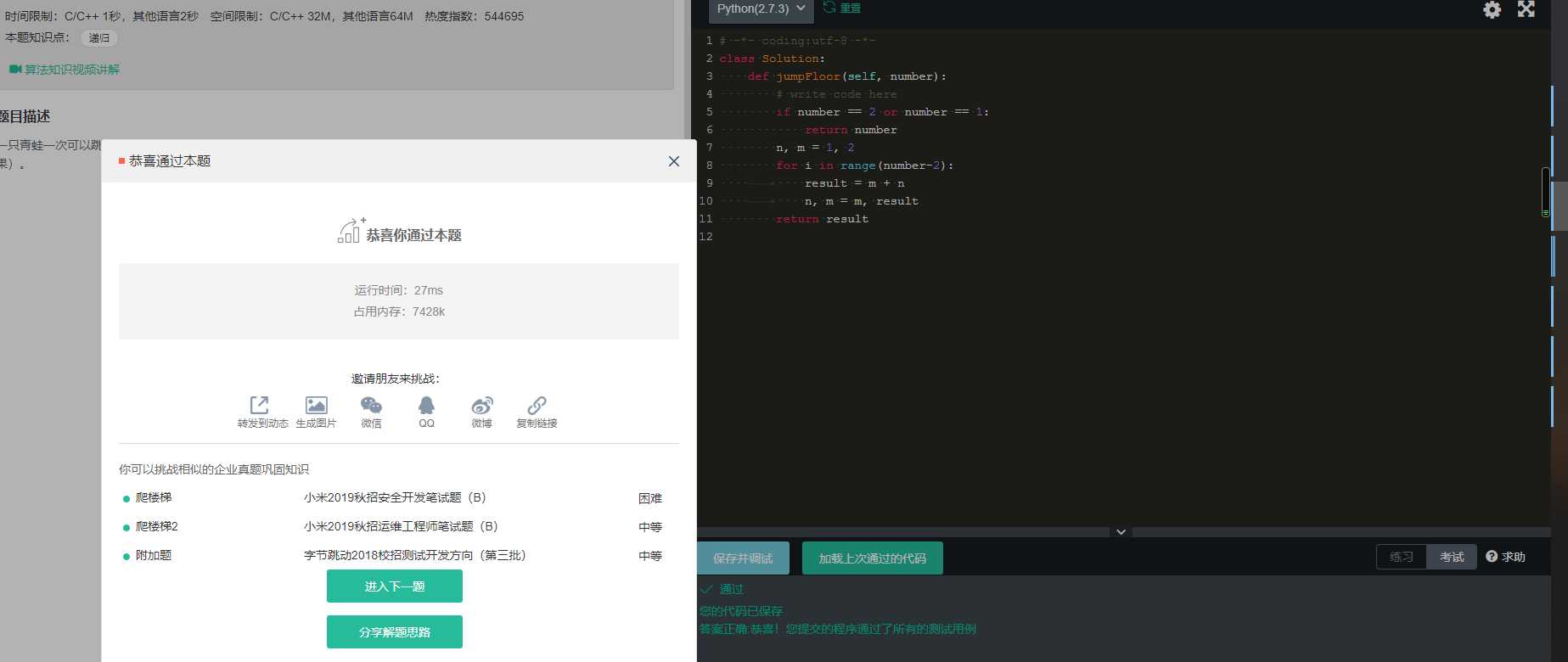Click the 热度指数：544695 text
Image resolution: width=1568 pixels, height=662 pixels.
[475, 16]
